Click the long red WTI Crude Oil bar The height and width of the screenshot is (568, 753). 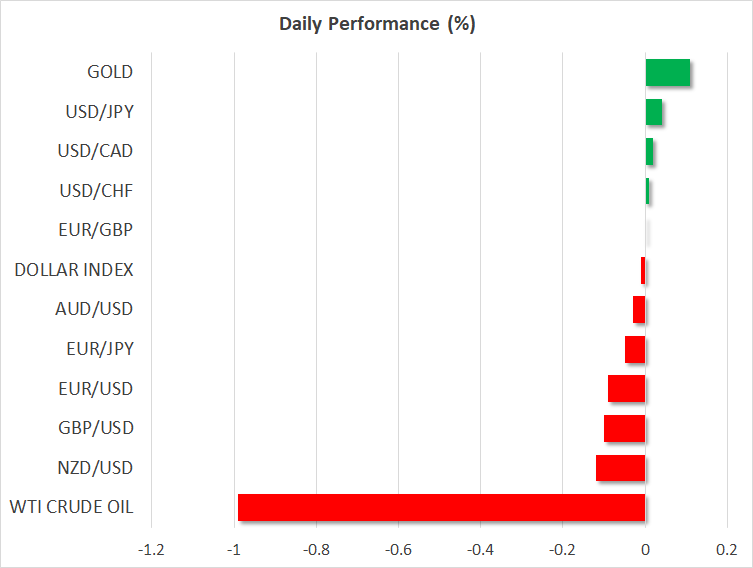tap(441, 508)
